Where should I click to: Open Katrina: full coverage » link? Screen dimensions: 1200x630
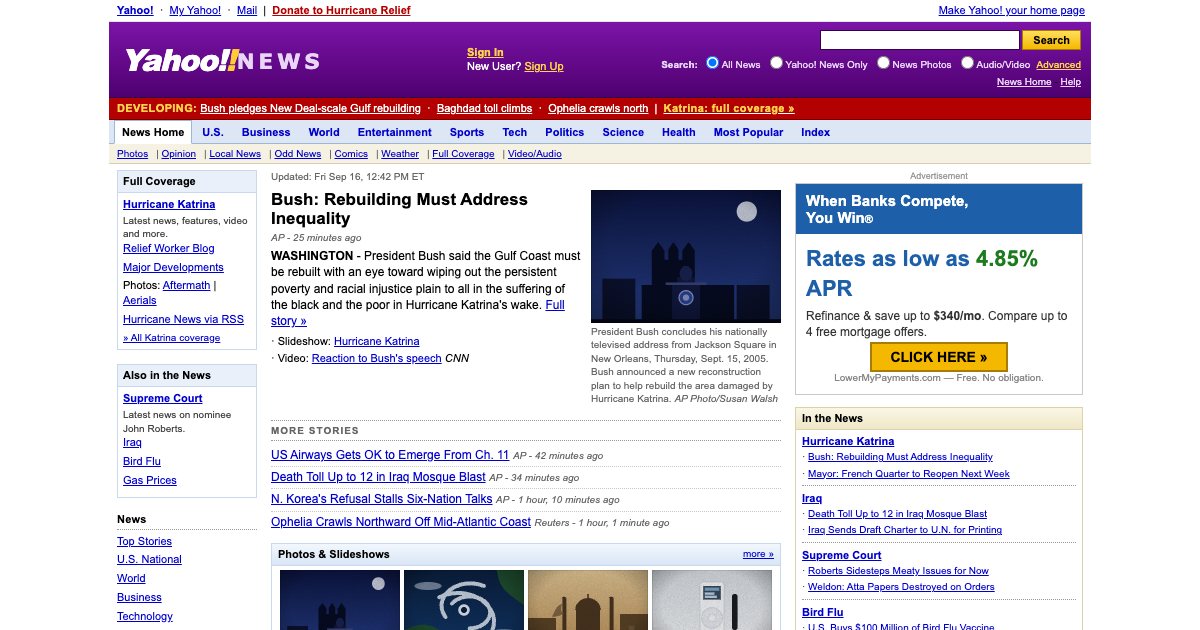click(x=729, y=108)
